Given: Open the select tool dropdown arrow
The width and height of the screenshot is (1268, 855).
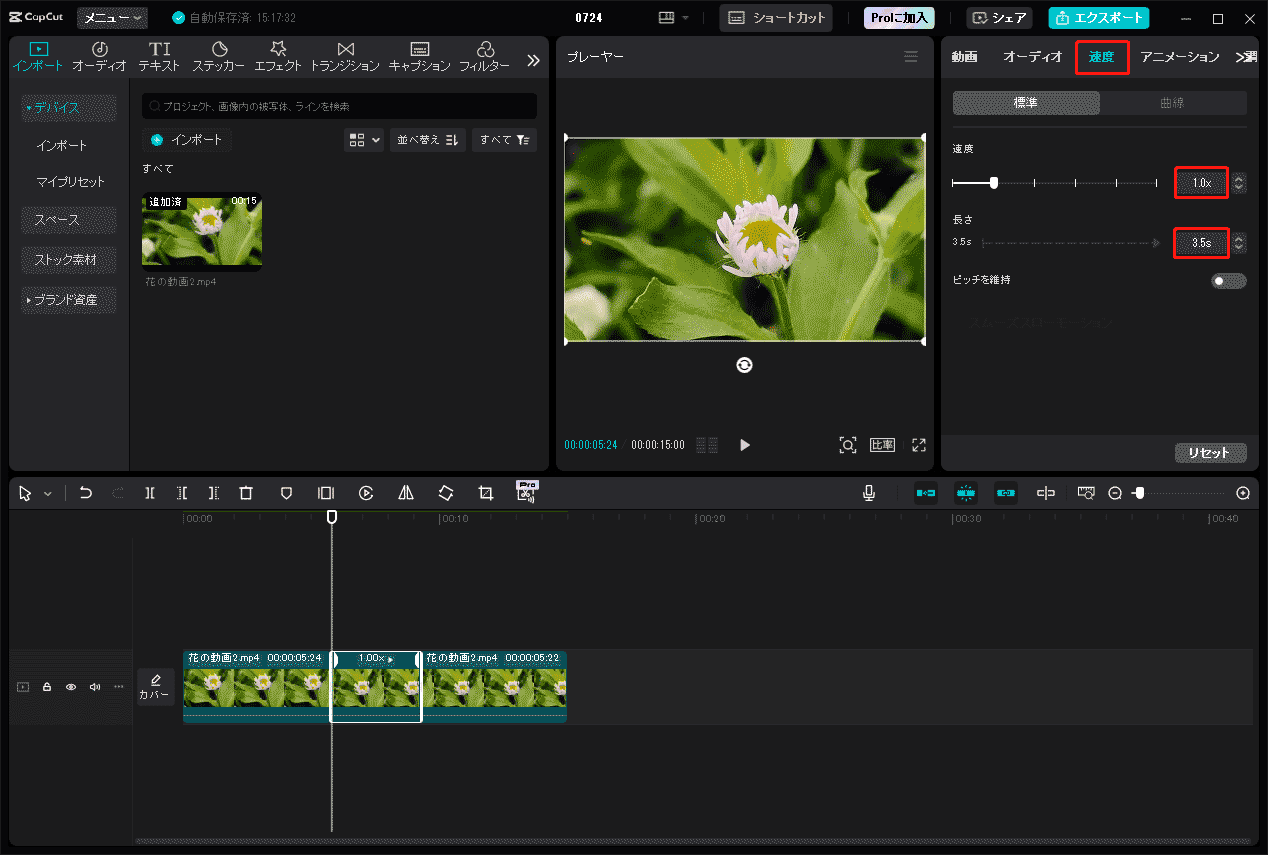Looking at the screenshot, I should click(x=48, y=494).
